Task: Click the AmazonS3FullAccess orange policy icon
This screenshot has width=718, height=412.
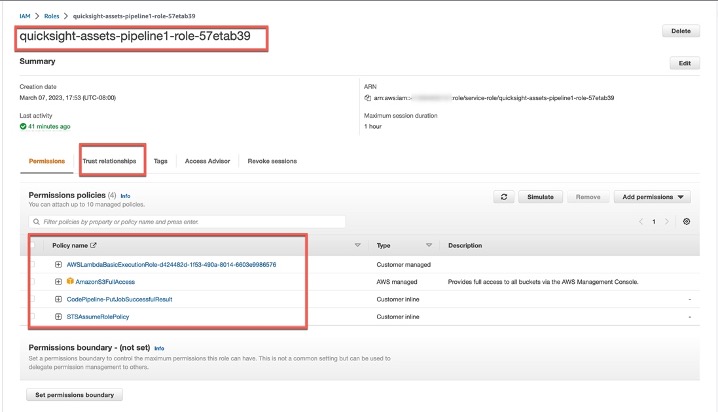Action: [x=70, y=281]
